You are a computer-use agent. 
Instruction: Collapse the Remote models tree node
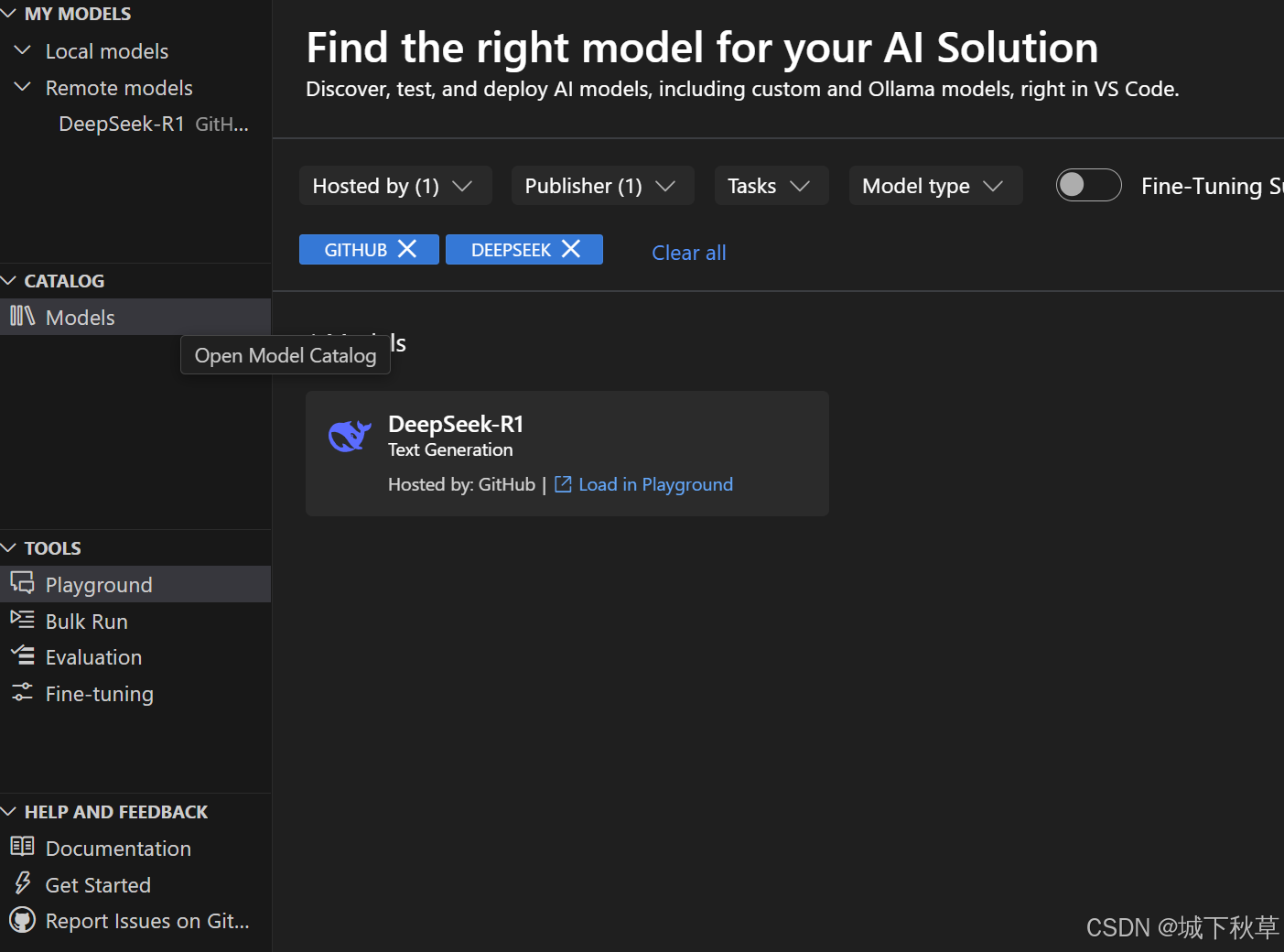tap(23, 87)
